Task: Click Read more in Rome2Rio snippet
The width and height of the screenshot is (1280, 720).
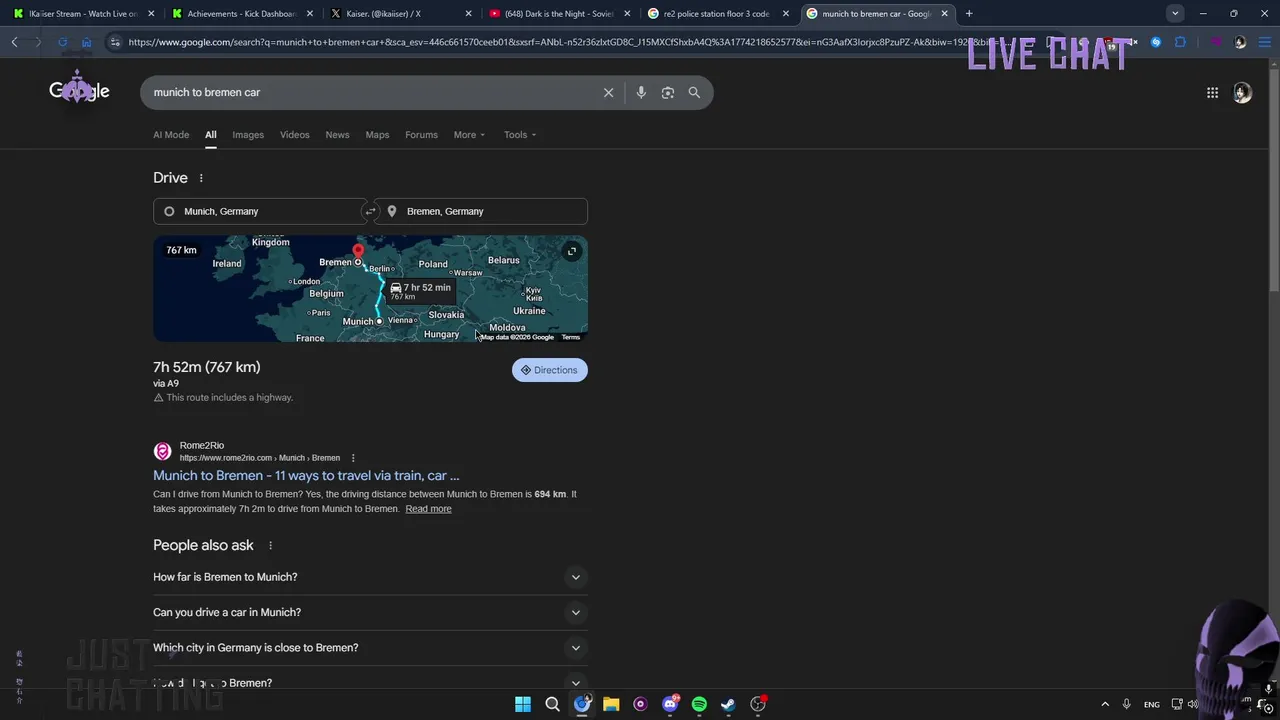Action: point(428,509)
